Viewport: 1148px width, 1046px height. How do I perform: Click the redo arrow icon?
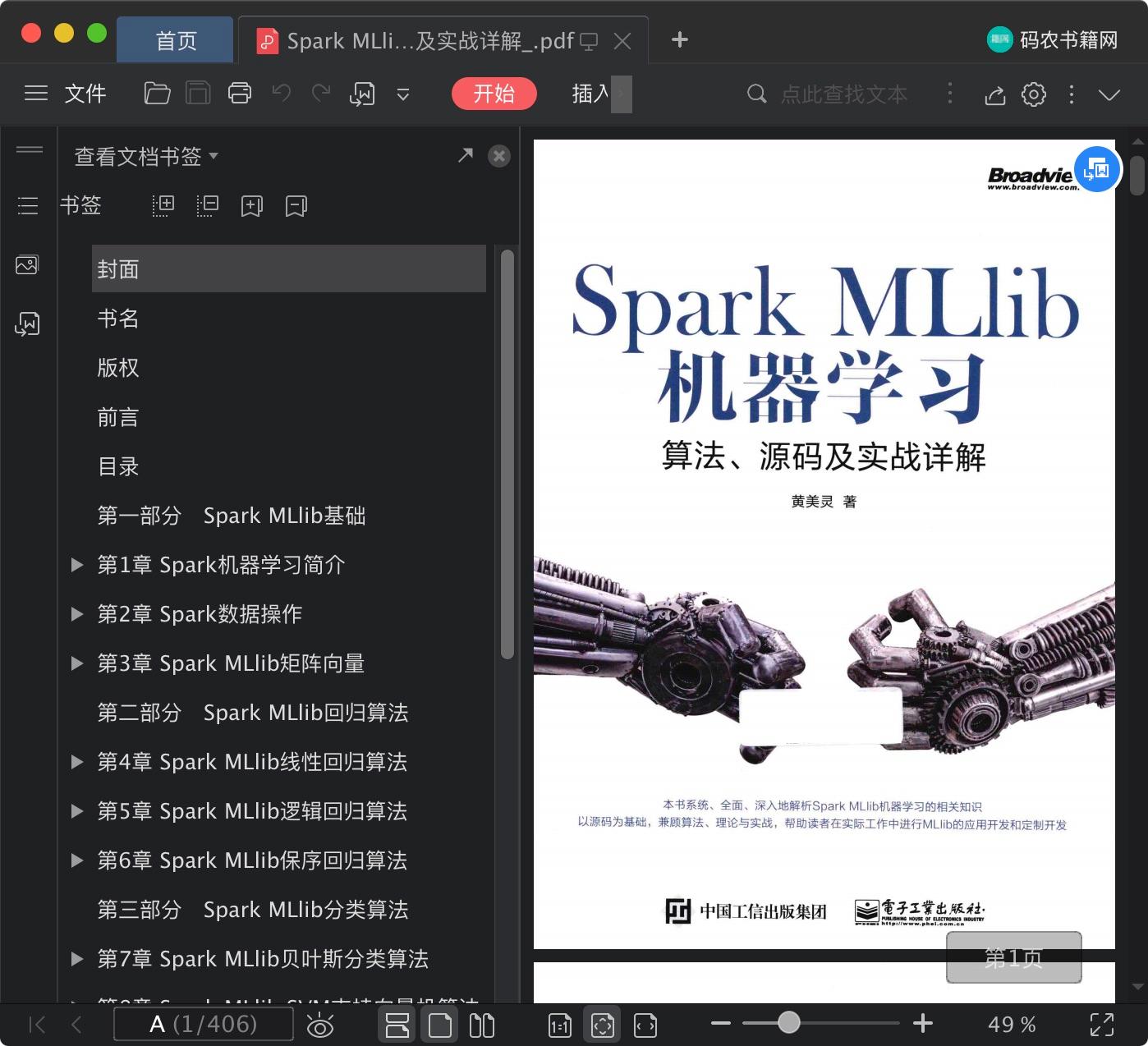click(x=321, y=93)
